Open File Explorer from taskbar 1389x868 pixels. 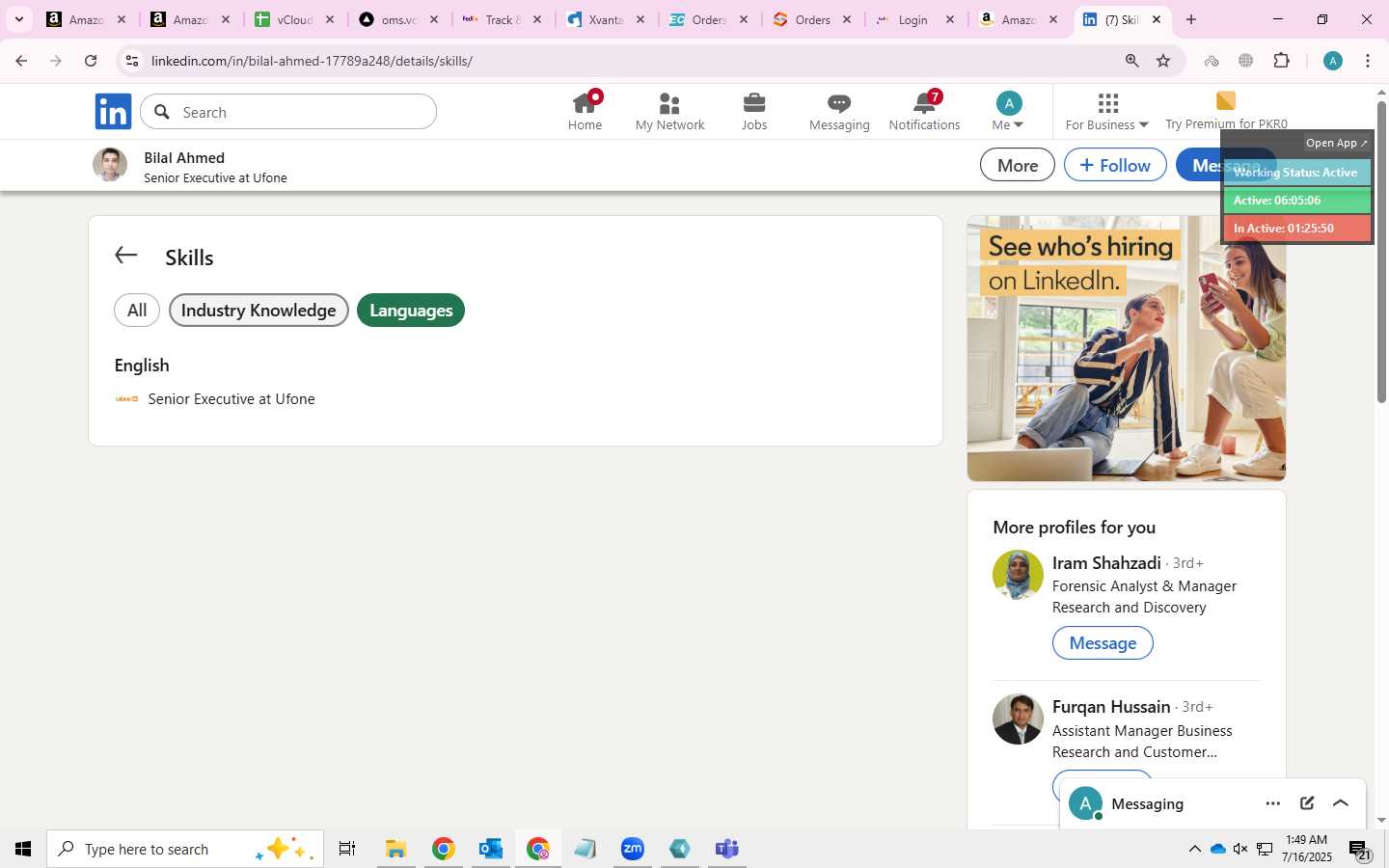coord(395,849)
